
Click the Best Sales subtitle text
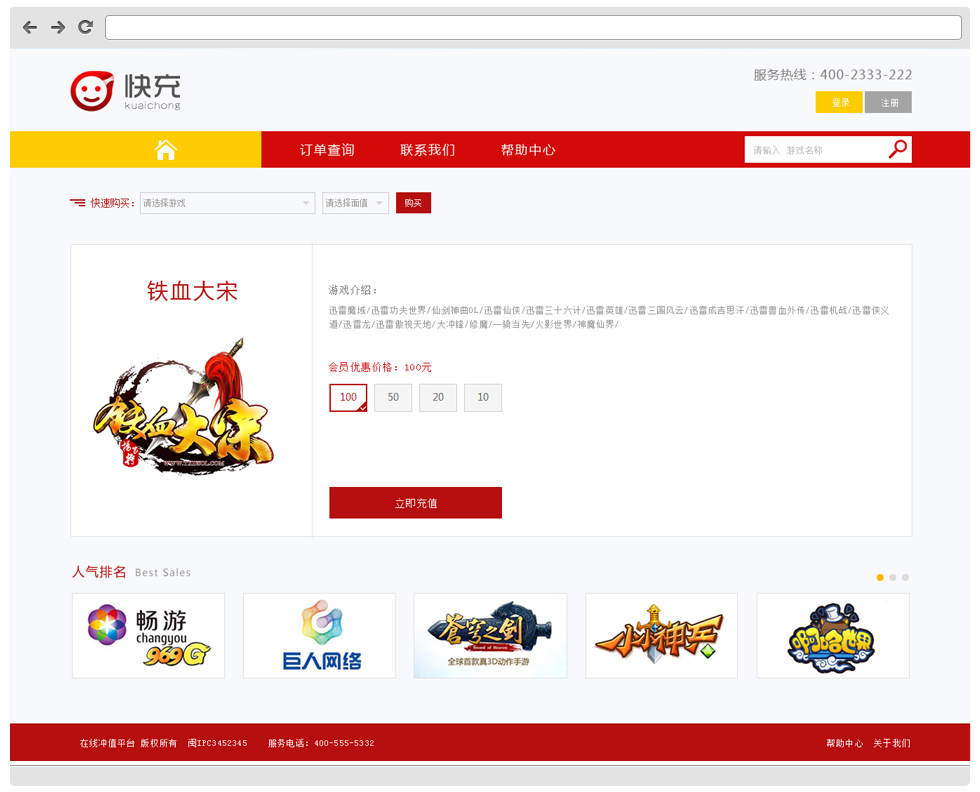pos(163,573)
